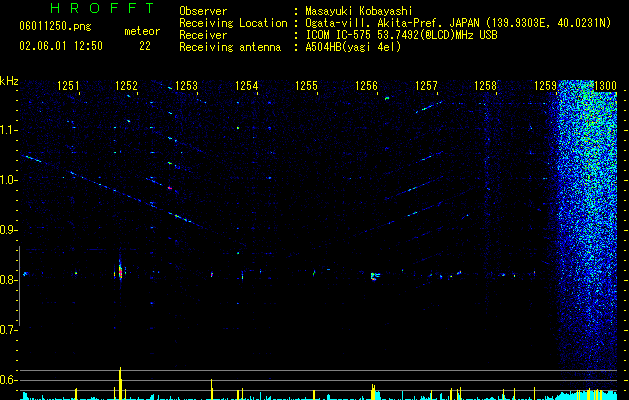Screen dimensions: 629x400
Task: Click the ICOM IC-575 receiver description
Action: click(x=401, y=35)
